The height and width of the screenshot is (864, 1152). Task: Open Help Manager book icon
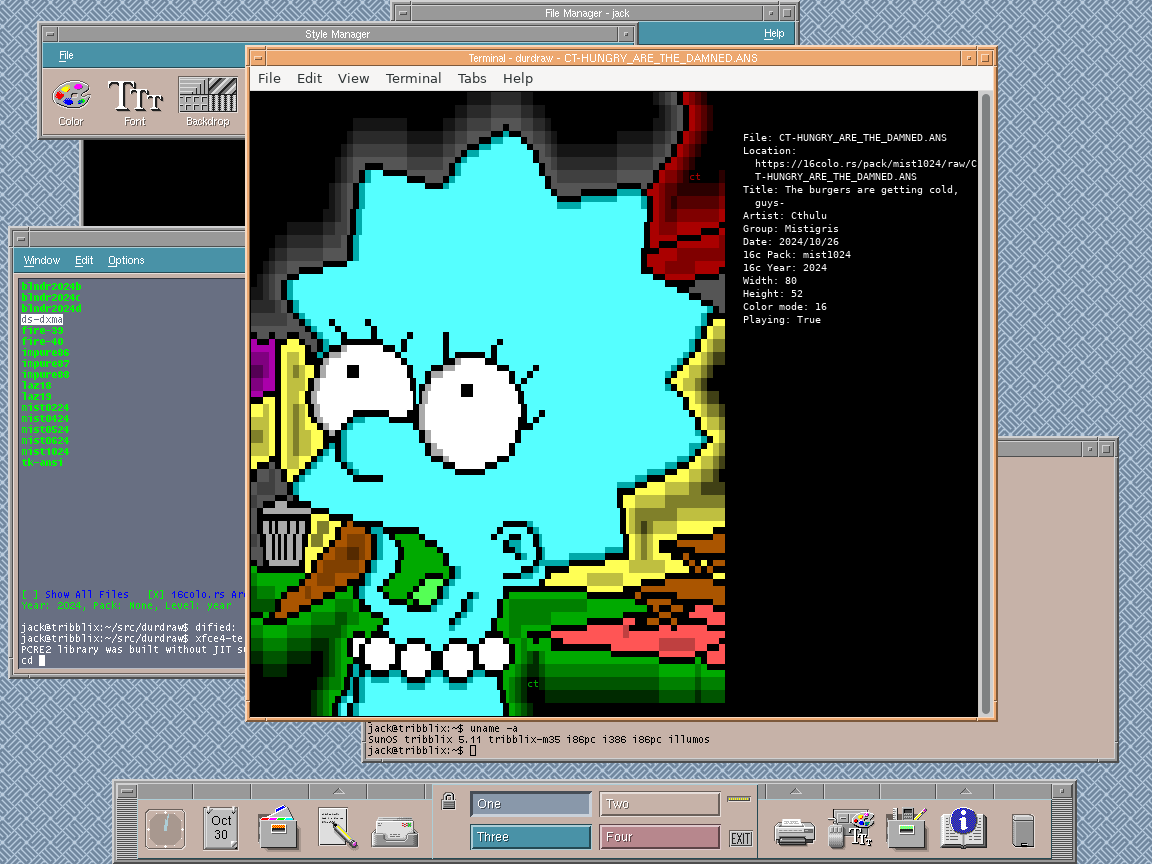[964, 828]
